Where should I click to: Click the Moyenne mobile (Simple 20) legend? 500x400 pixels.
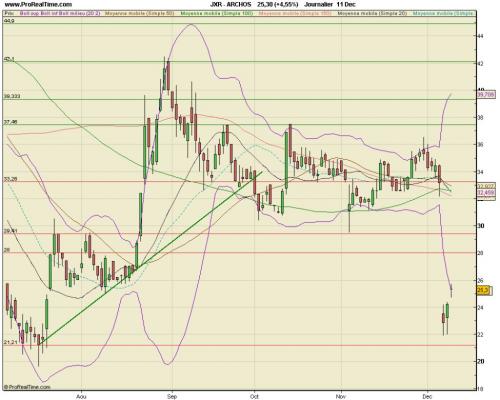pyautogui.click(x=372, y=14)
